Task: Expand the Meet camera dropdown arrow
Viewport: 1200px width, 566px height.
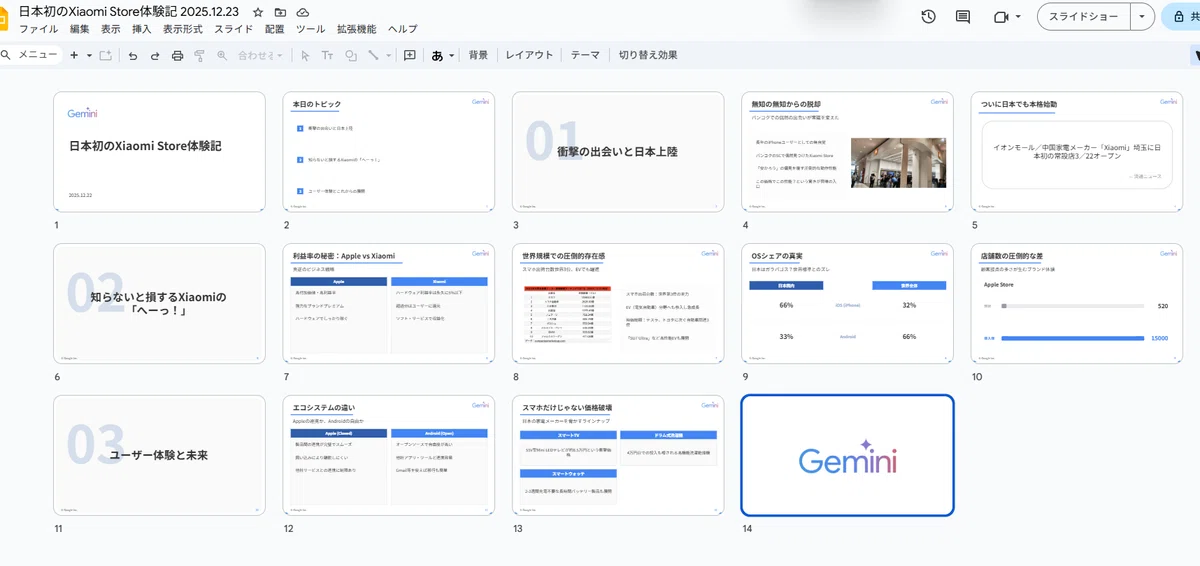Action: tap(1018, 17)
